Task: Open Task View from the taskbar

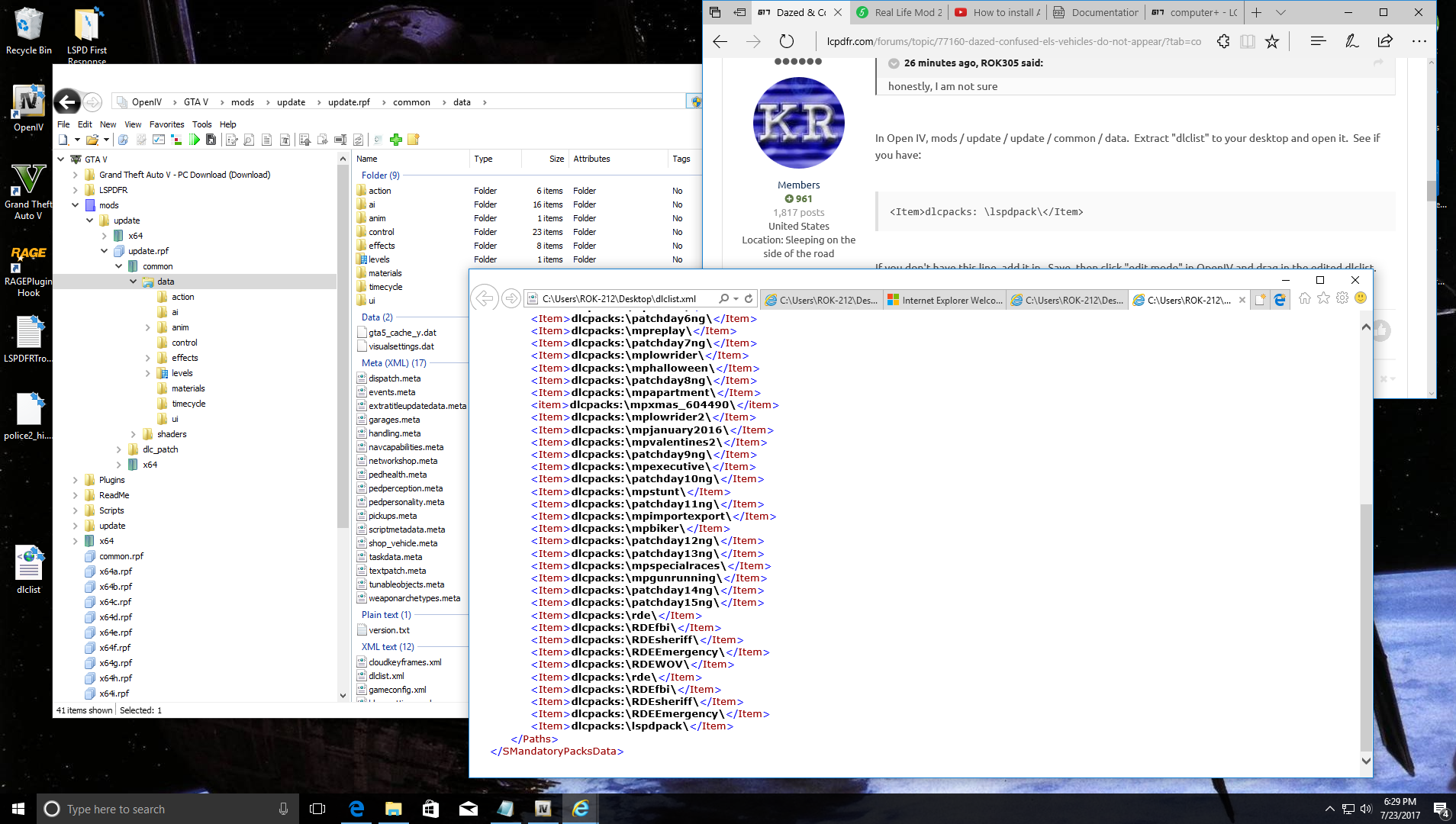Action: point(317,809)
